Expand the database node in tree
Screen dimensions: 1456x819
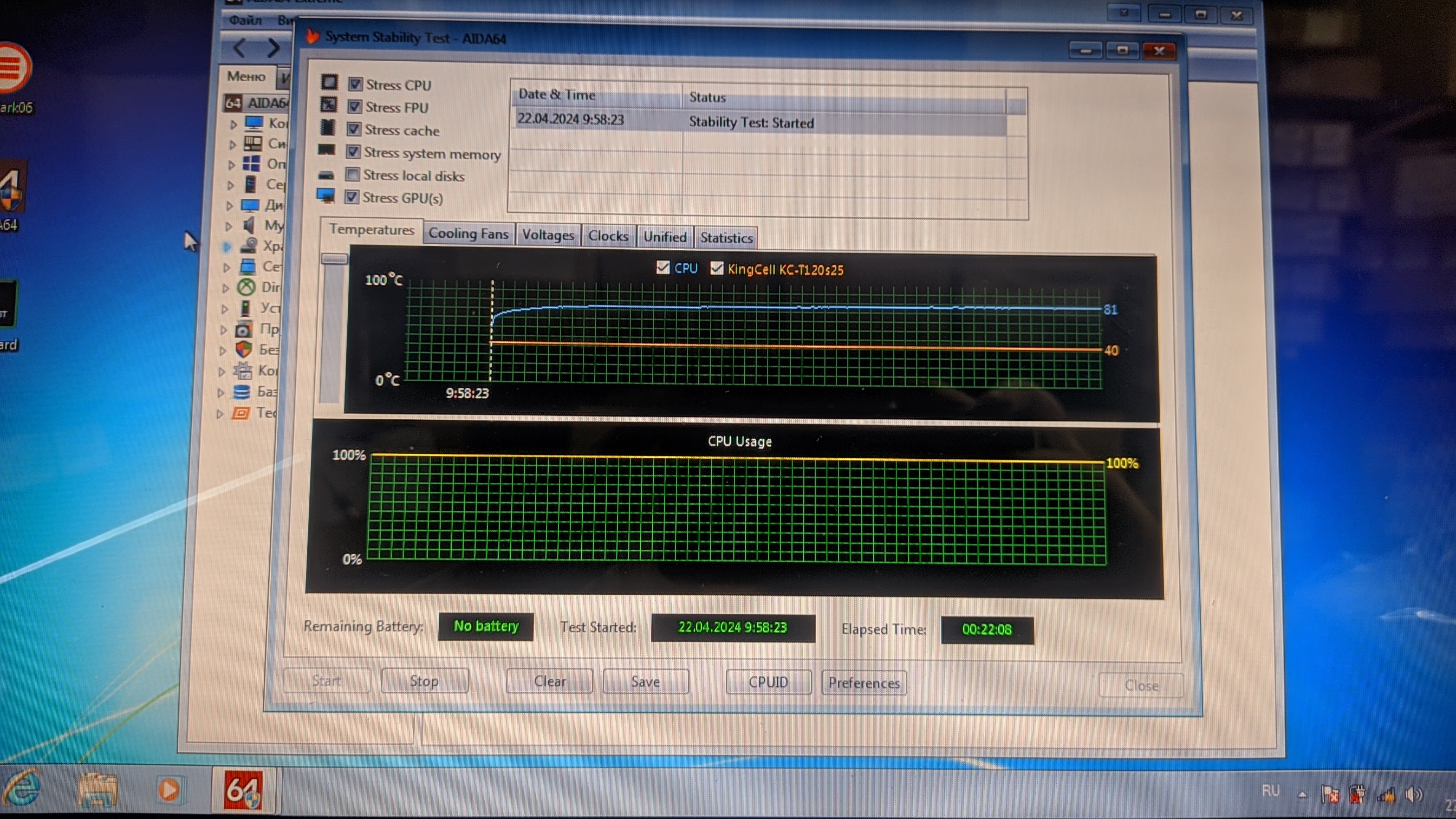pyautogui.click(x=221, y=393)
